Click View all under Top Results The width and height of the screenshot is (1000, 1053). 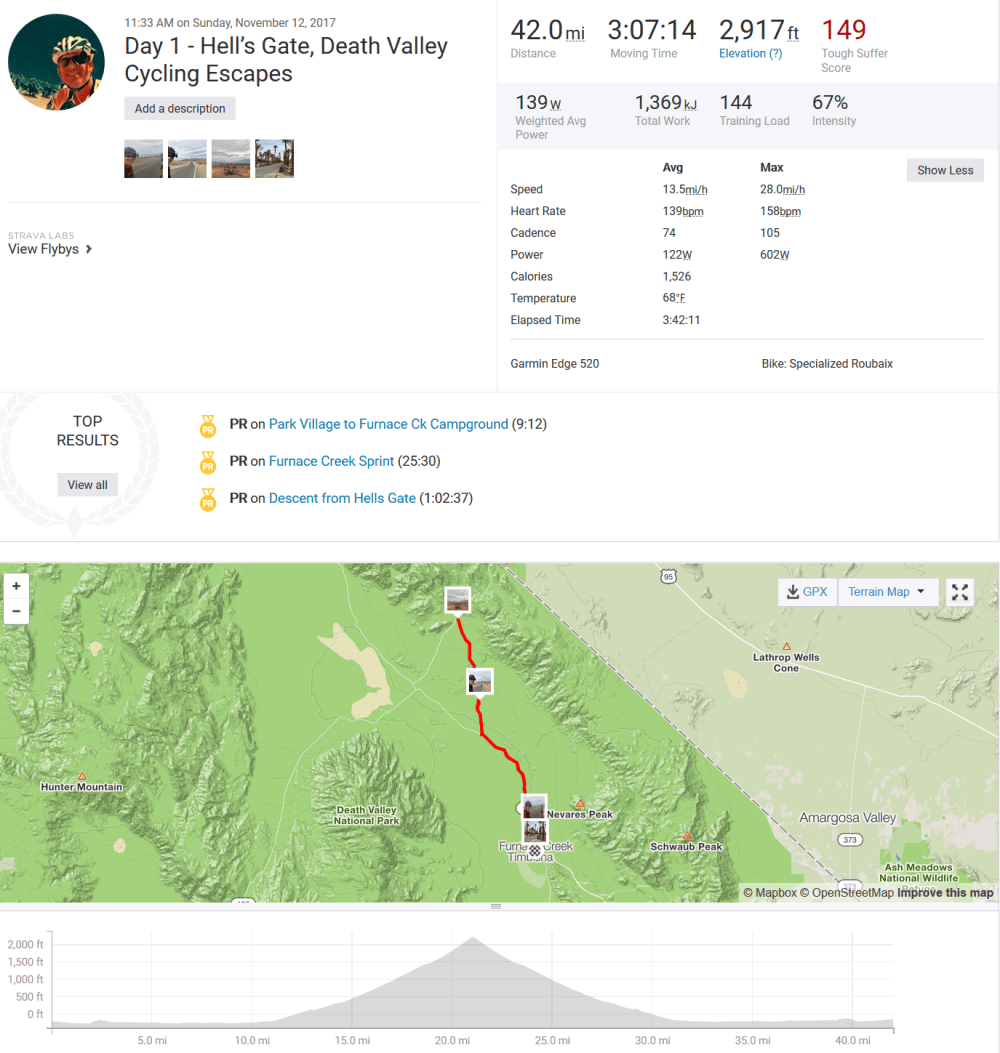coord(87,484)
